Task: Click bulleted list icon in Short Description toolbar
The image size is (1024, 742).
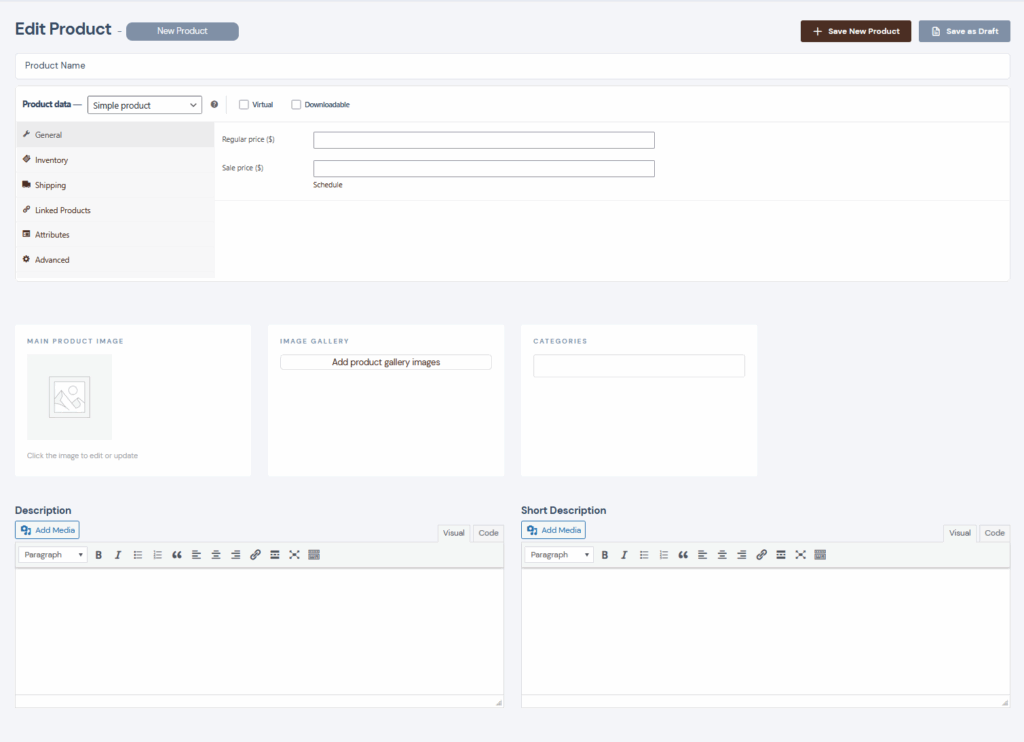Action: 644,555
